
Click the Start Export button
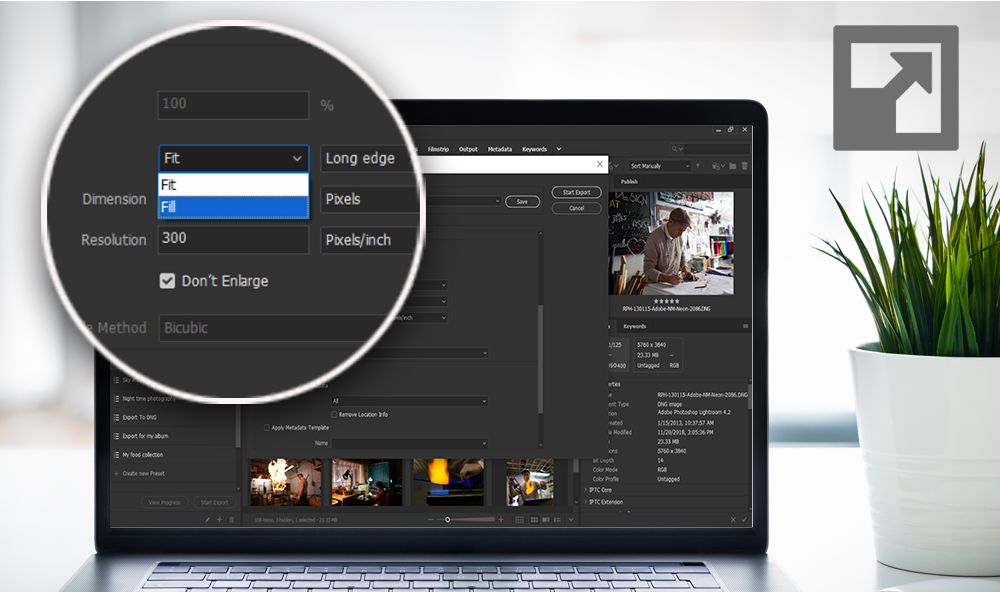coord(577,192)
